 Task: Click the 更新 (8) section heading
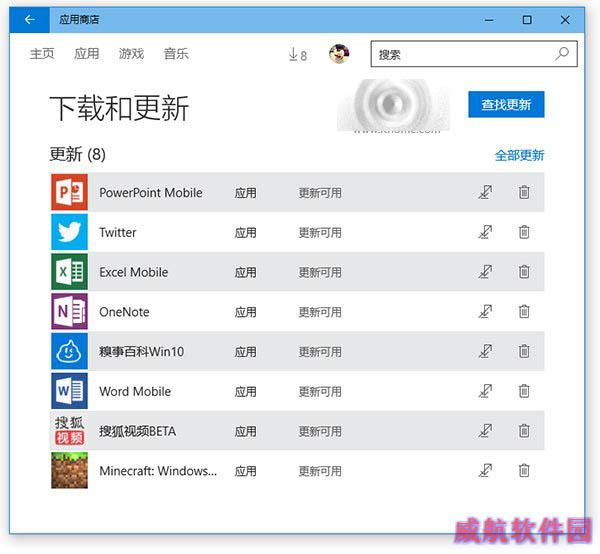[78, 154]
